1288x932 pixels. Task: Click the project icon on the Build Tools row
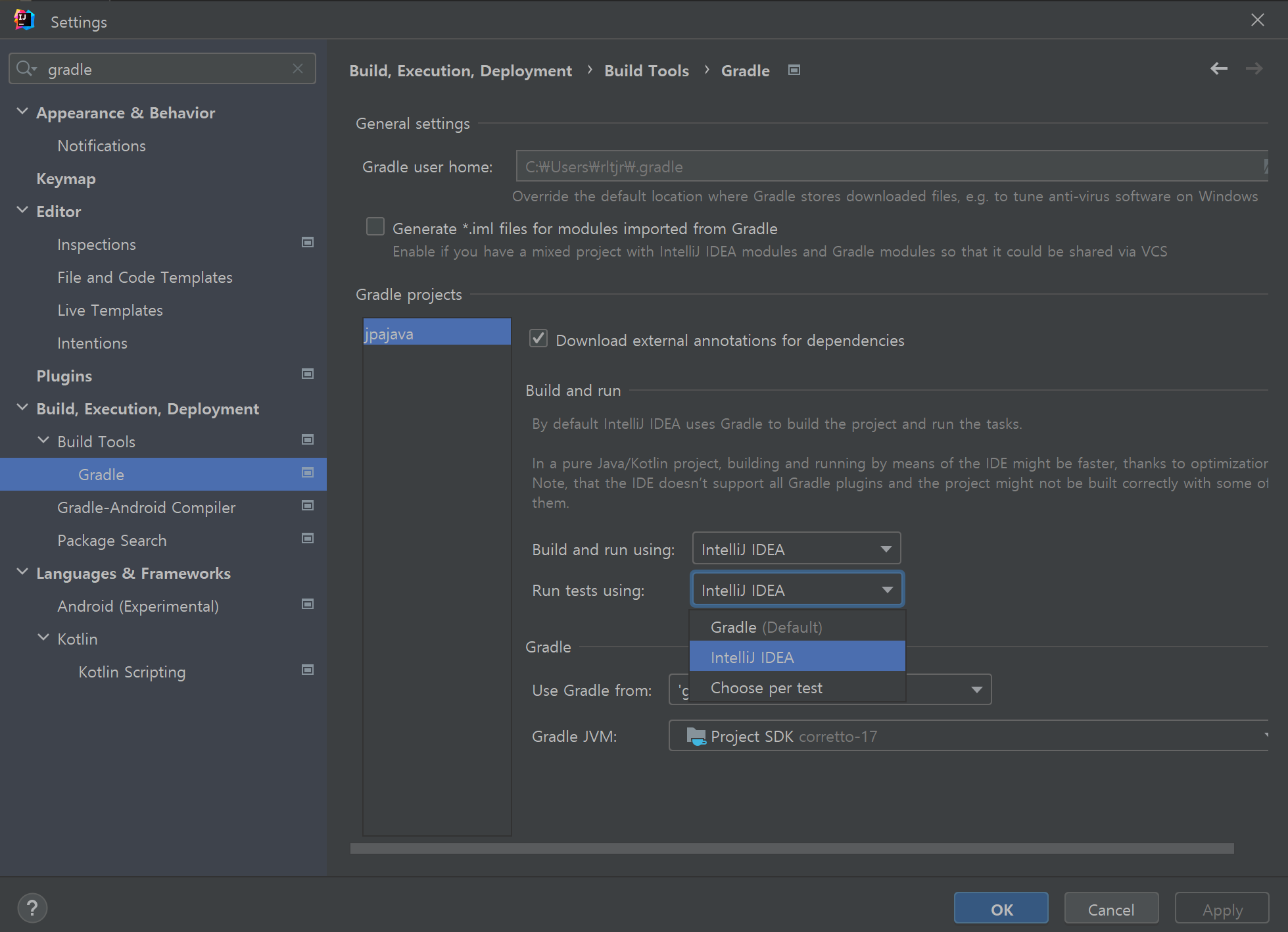tap(307, 440)
